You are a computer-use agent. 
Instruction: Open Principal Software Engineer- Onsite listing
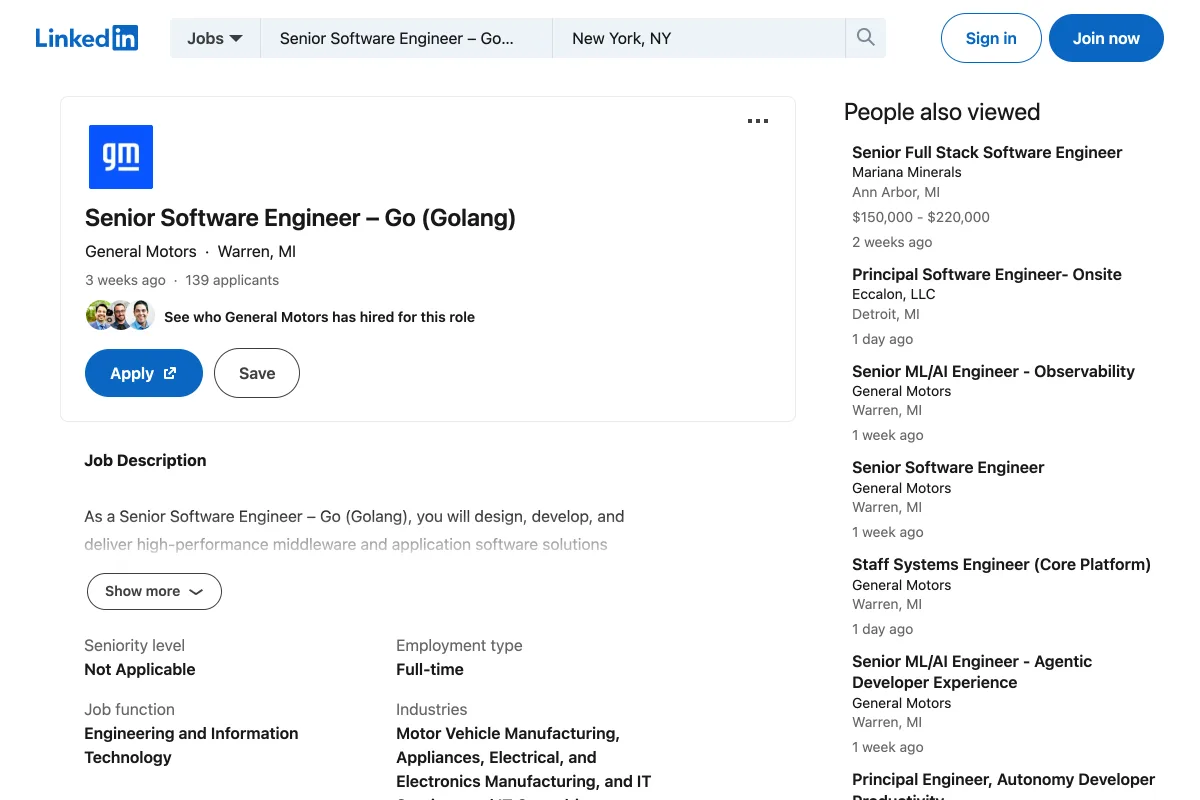tap(987, 274)
